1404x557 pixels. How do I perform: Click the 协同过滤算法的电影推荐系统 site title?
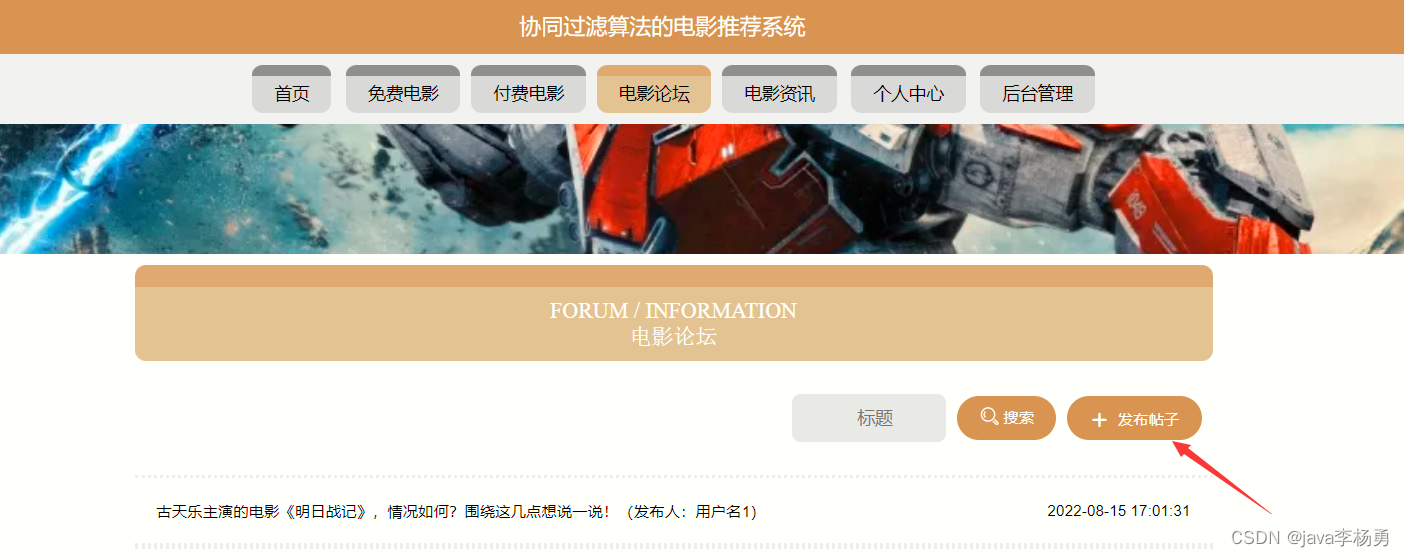tap(662, 27)
